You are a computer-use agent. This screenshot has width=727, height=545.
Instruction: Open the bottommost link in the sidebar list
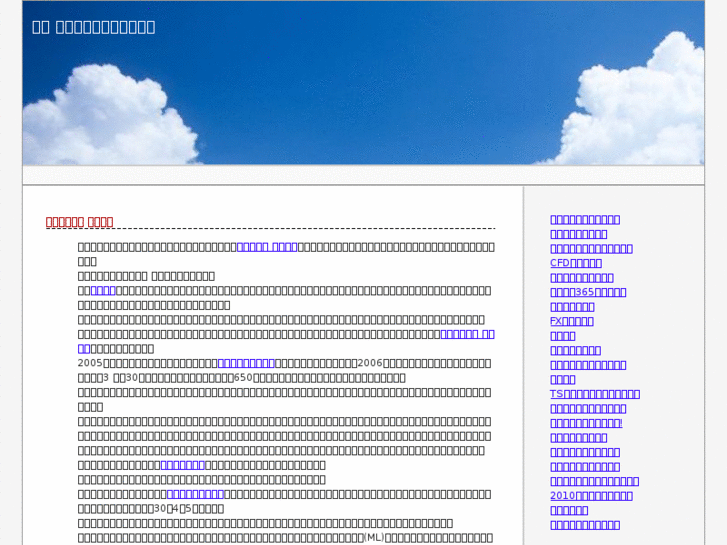coord(585,525)
